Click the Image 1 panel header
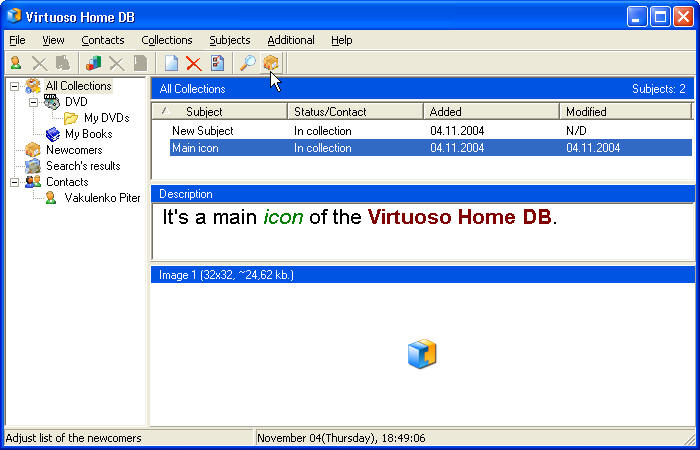The image size is (700, 450). point(423,275)
